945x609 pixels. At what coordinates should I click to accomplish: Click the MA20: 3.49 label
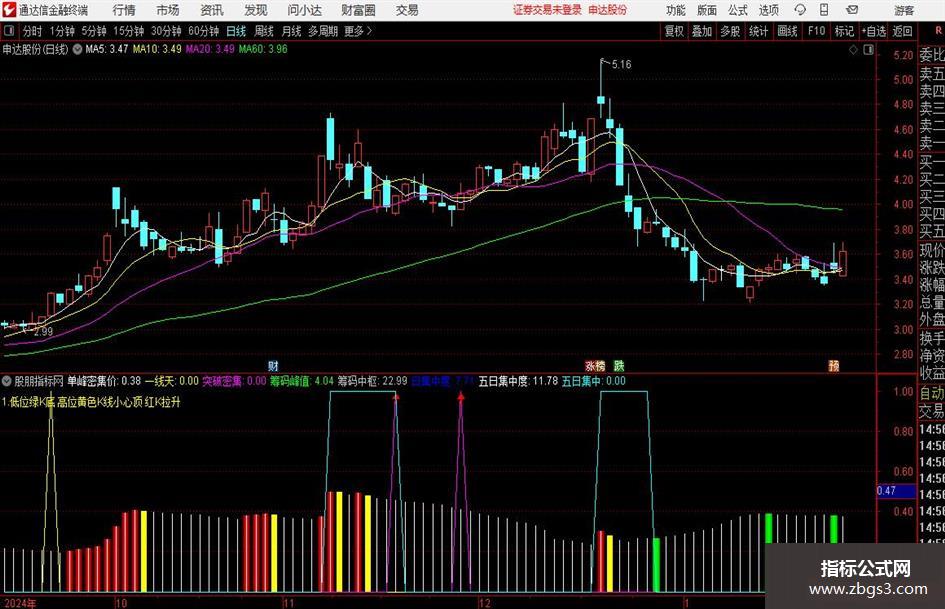pos(210,49)
